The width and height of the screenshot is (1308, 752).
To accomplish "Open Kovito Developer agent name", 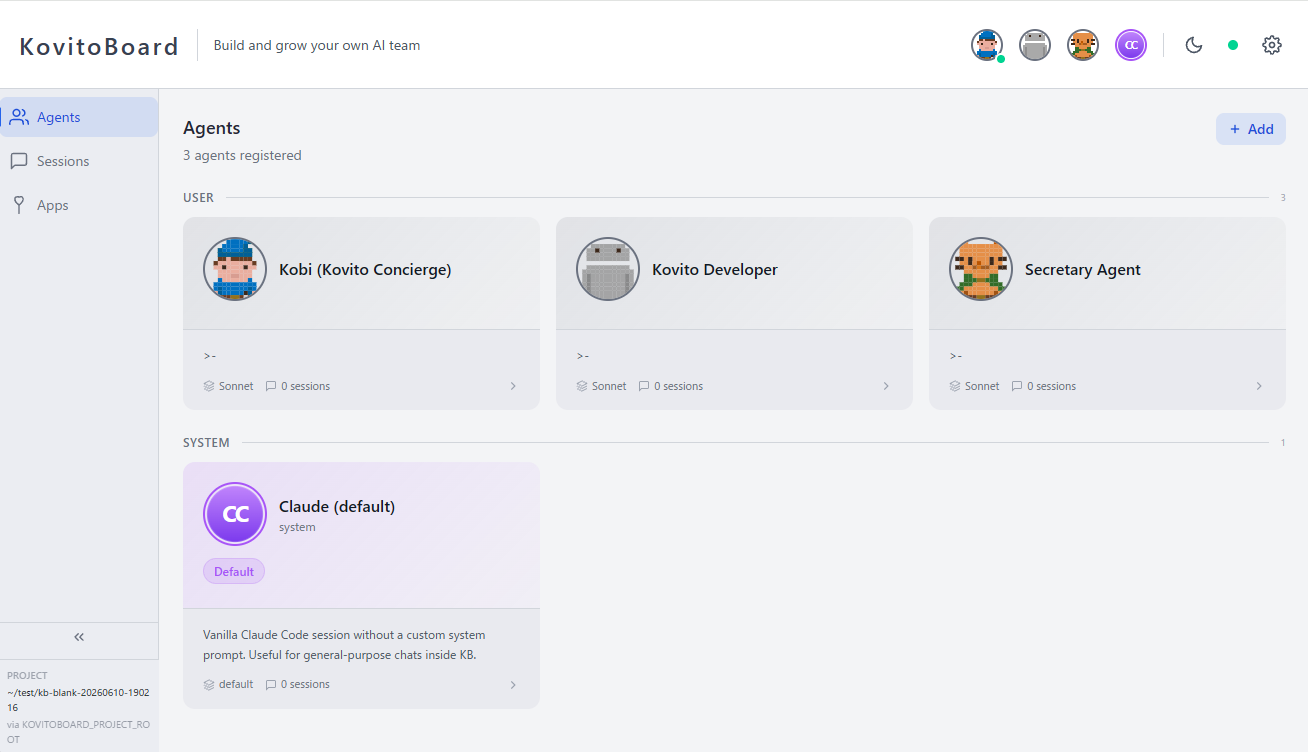I will (715, 269).
